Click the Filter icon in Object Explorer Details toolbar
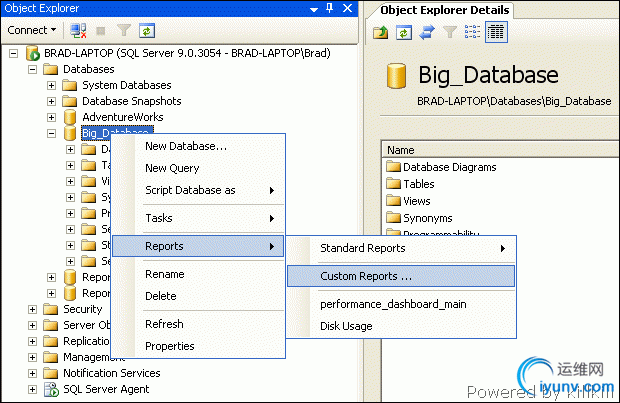This screenshot has height=403, width=620. pos(450,32)
